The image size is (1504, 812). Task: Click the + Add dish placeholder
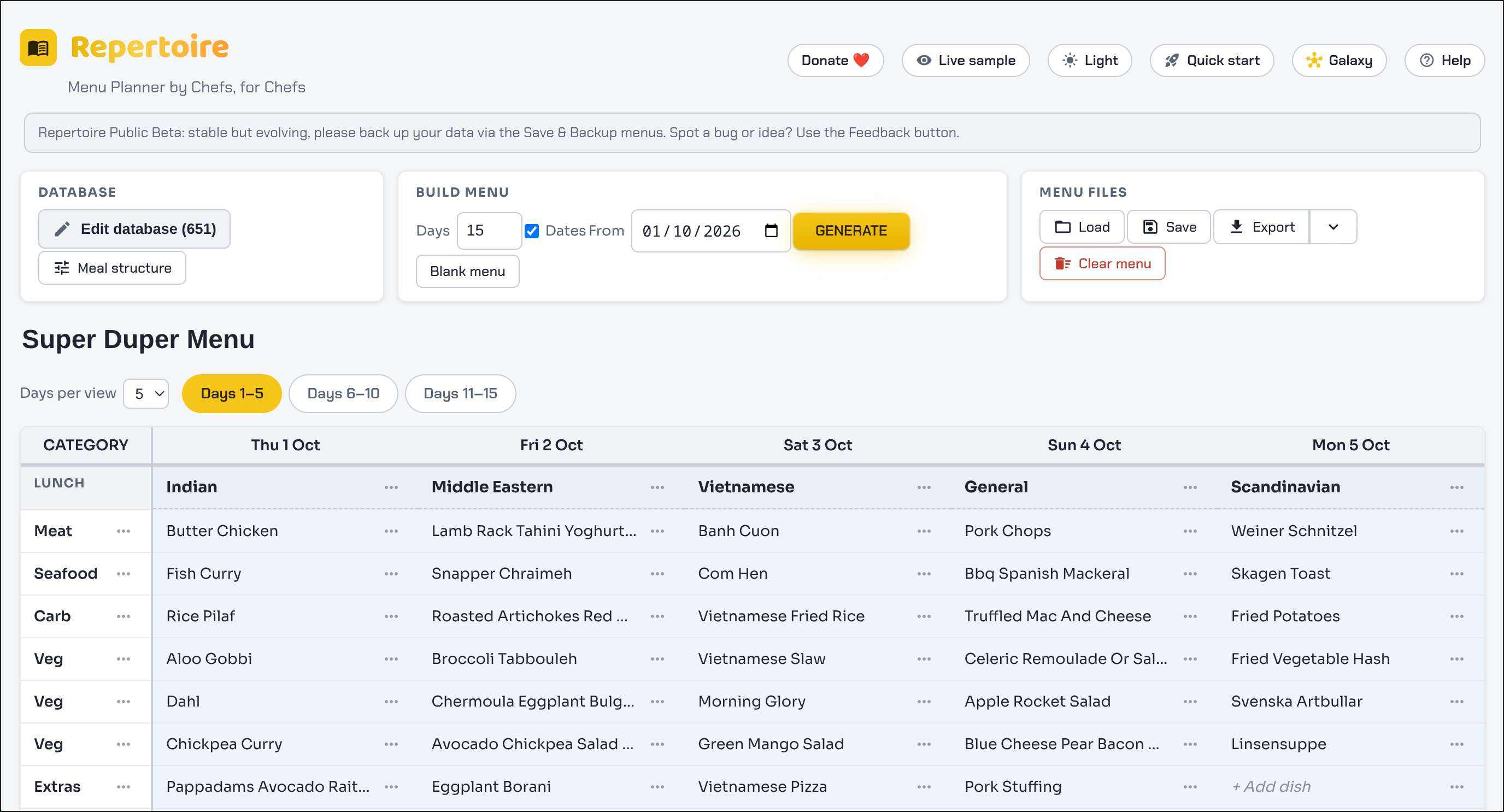point(1271,787)
